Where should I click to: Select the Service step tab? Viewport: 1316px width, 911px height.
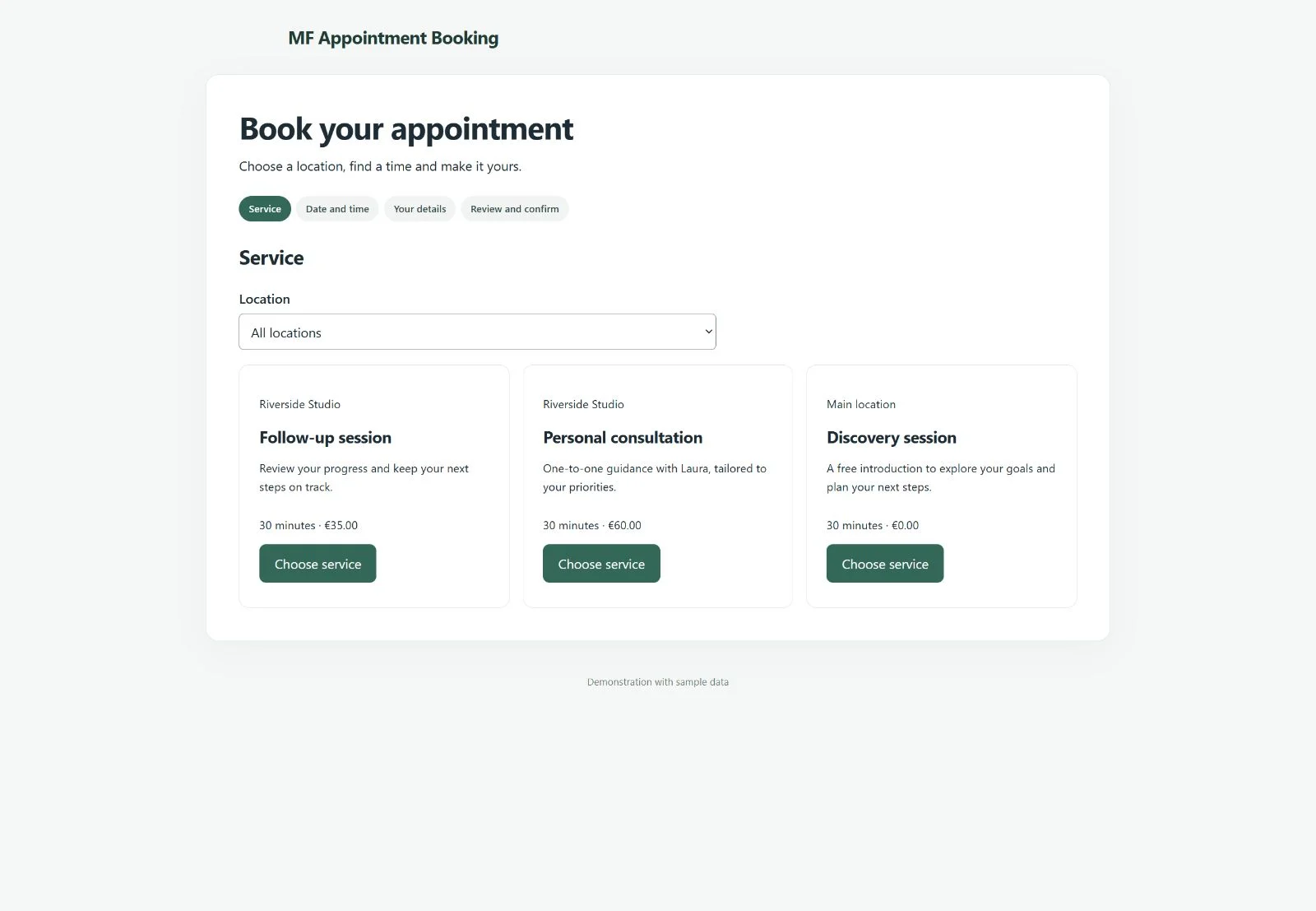pos(265,209)
